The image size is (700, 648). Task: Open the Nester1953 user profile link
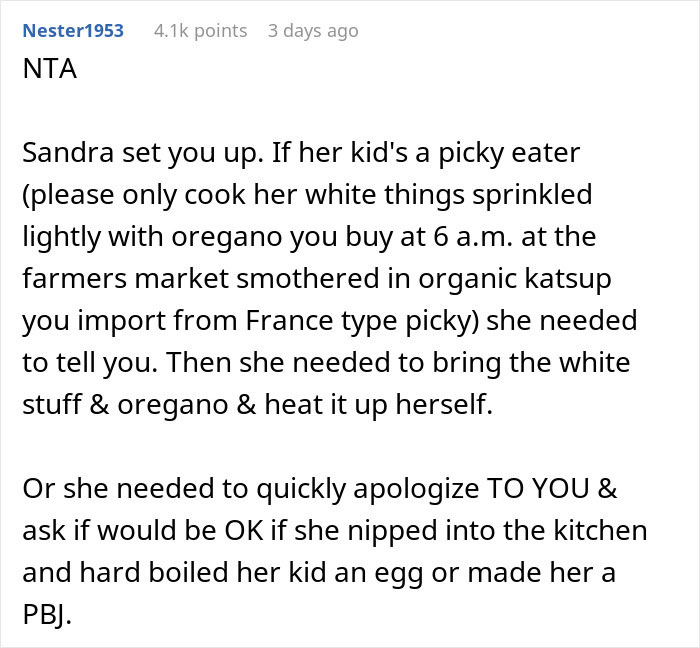tap(73, 31)
